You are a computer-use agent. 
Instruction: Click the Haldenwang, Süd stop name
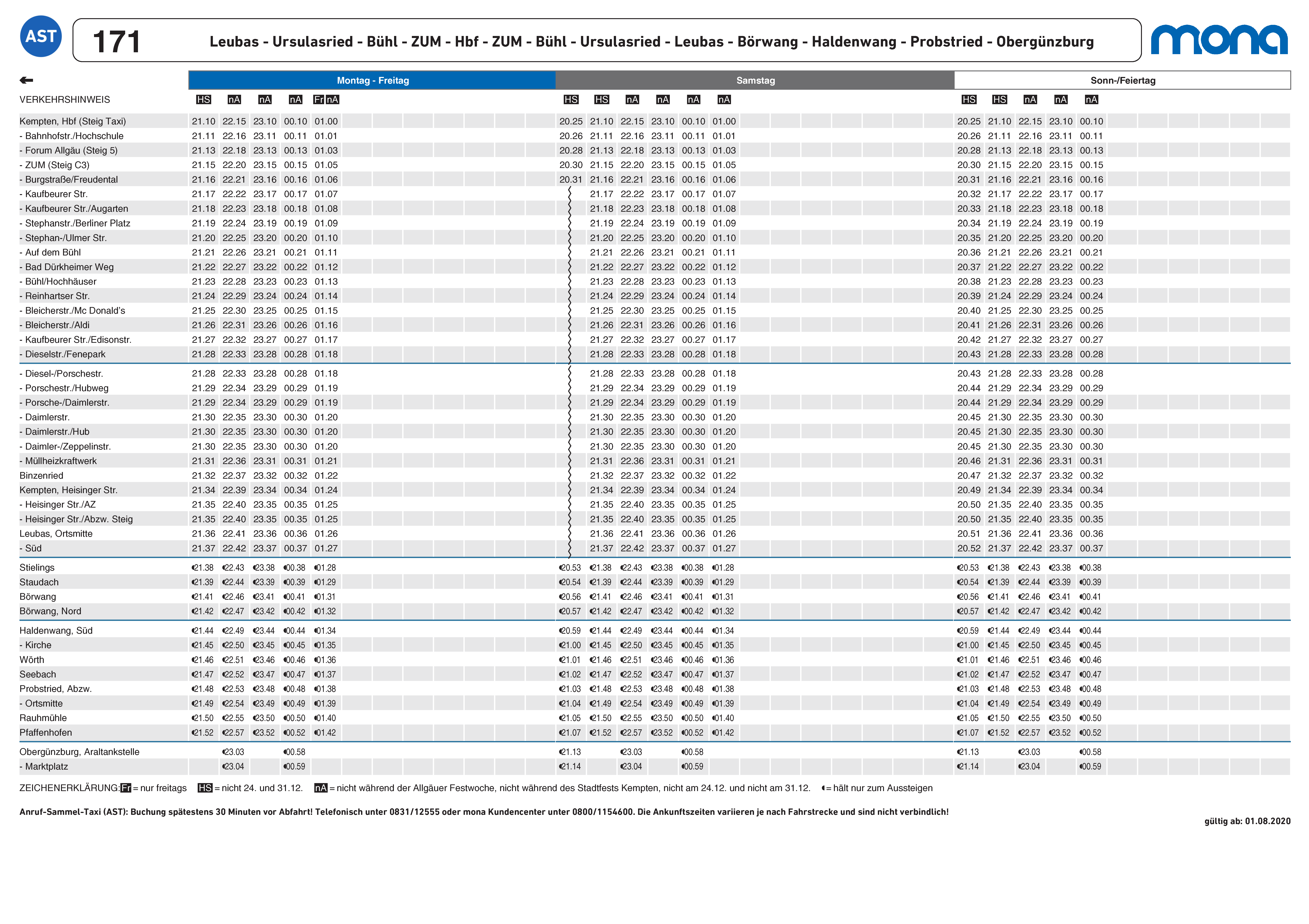[x=56, y=631]
